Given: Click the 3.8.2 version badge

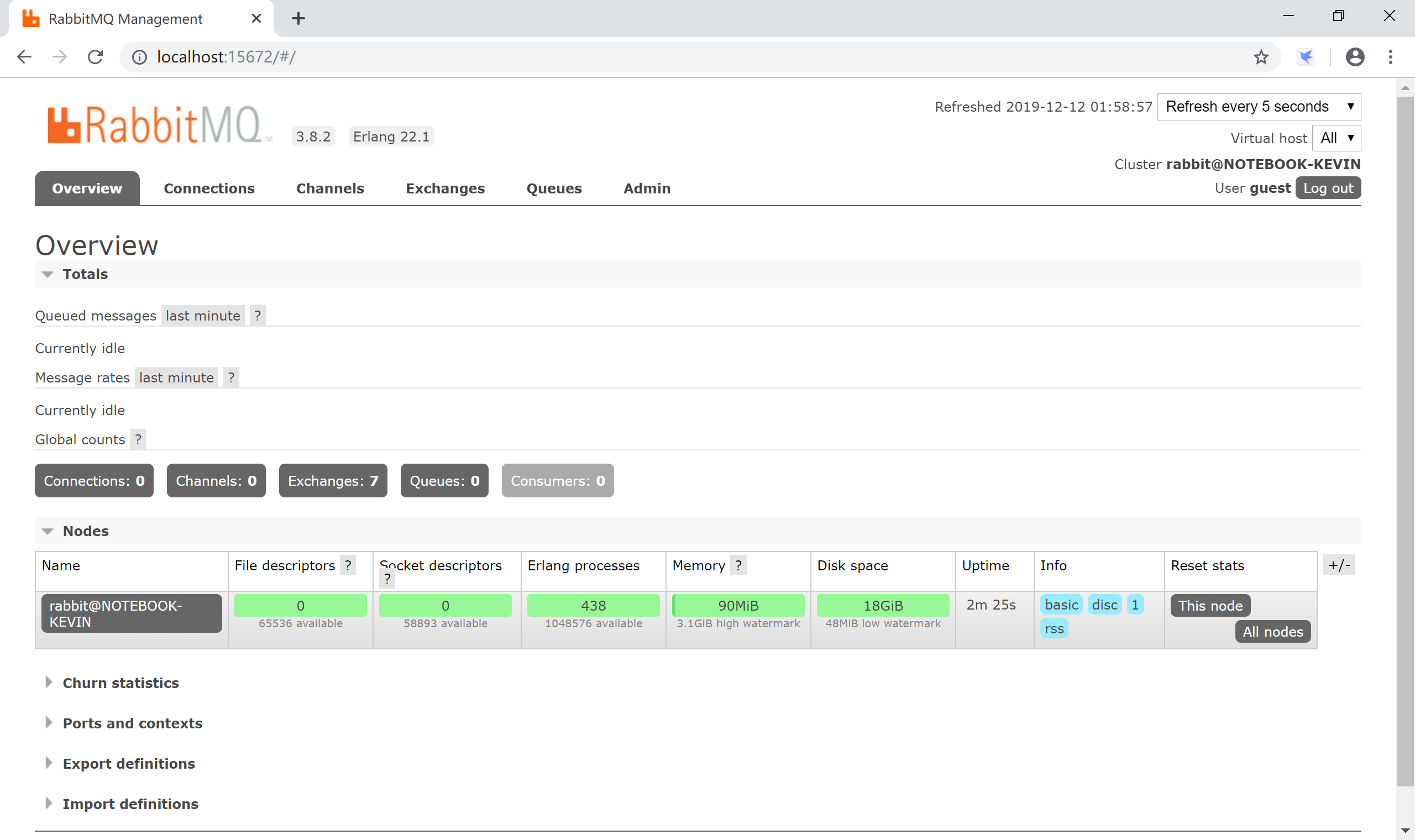Looking at the screenshot, I should click(313, 136).
